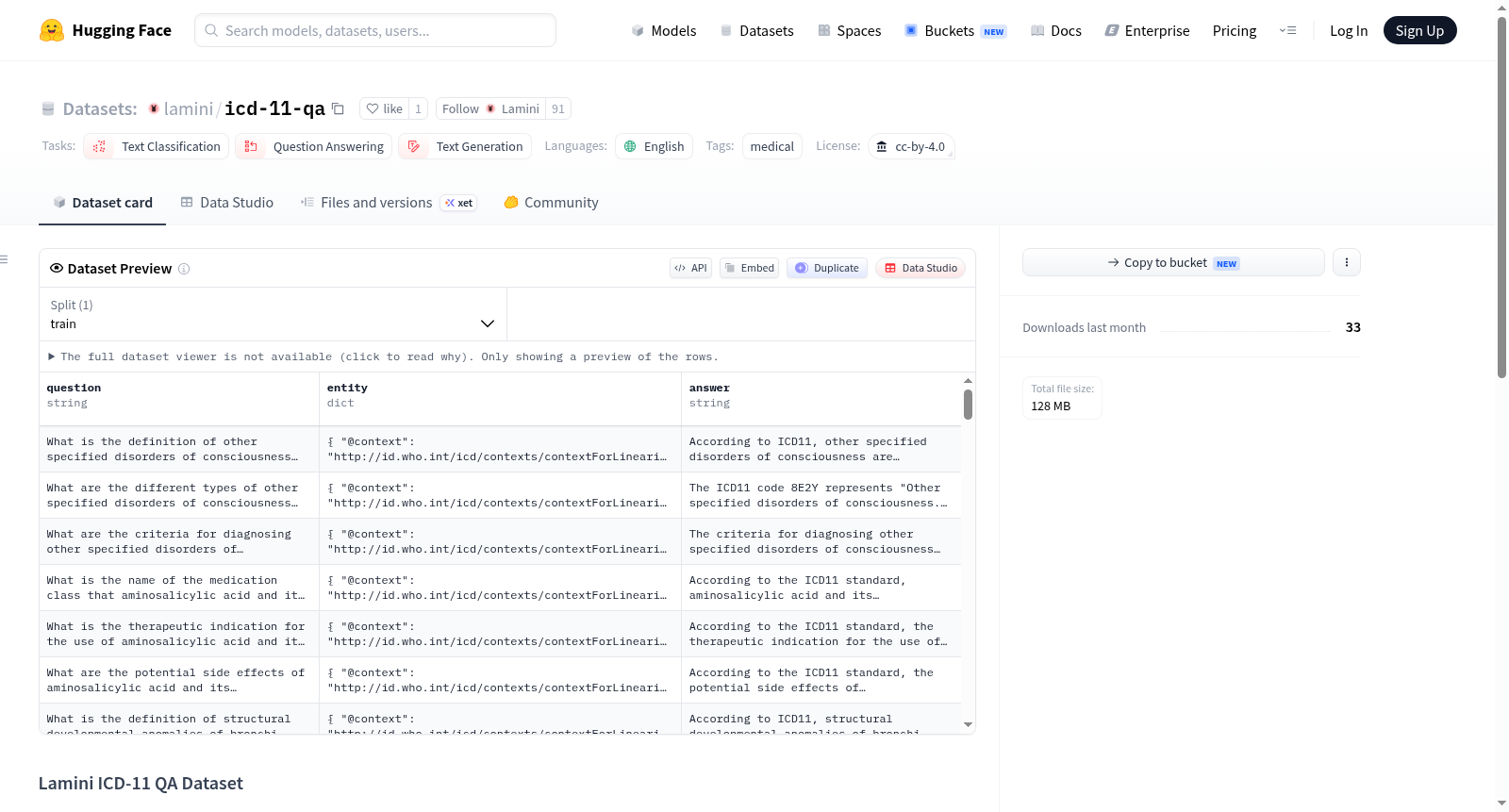Click the Lamini organization avatar icon
Image resolution: width=1509 pixels, height=812 pixels.
[154, 108]
